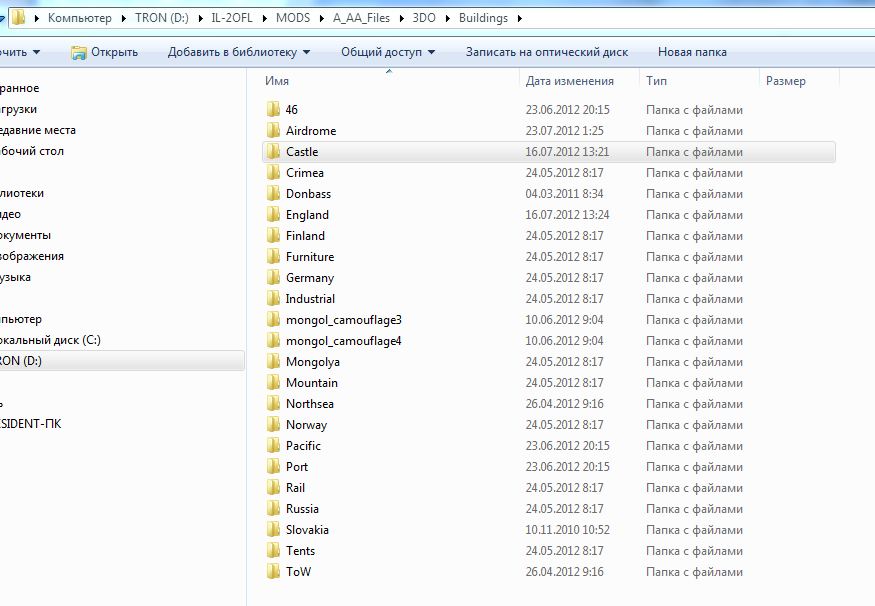Select TRON (D:) drive in navigation pane
Screen dimensions: 875x606
pos(122,361)
